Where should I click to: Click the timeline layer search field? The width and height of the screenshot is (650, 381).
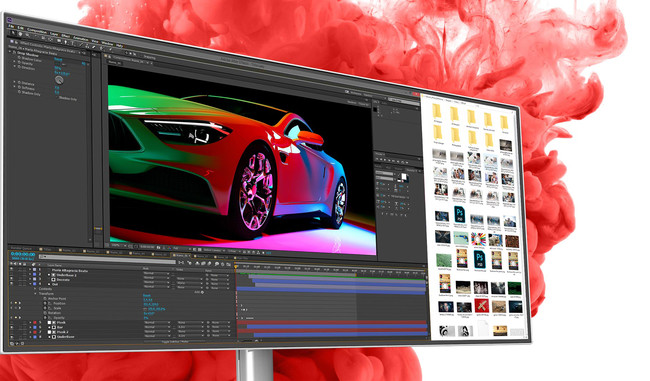(x=107, y=259)
